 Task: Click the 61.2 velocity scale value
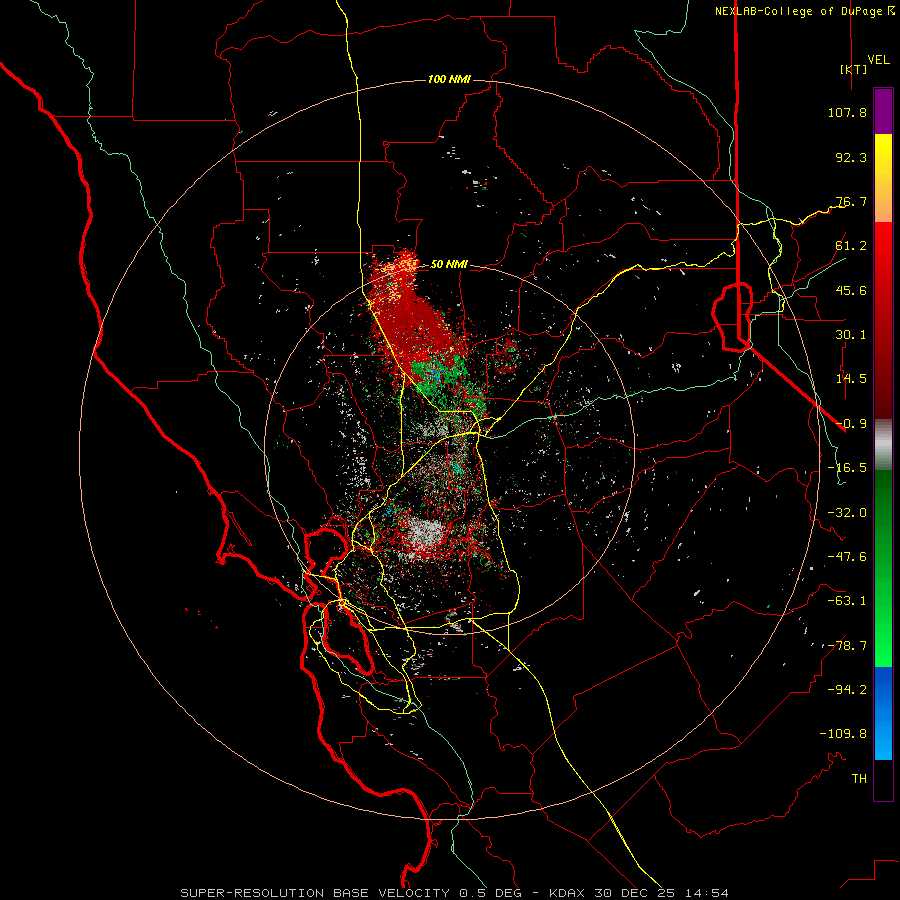click(x=851, y=246)
